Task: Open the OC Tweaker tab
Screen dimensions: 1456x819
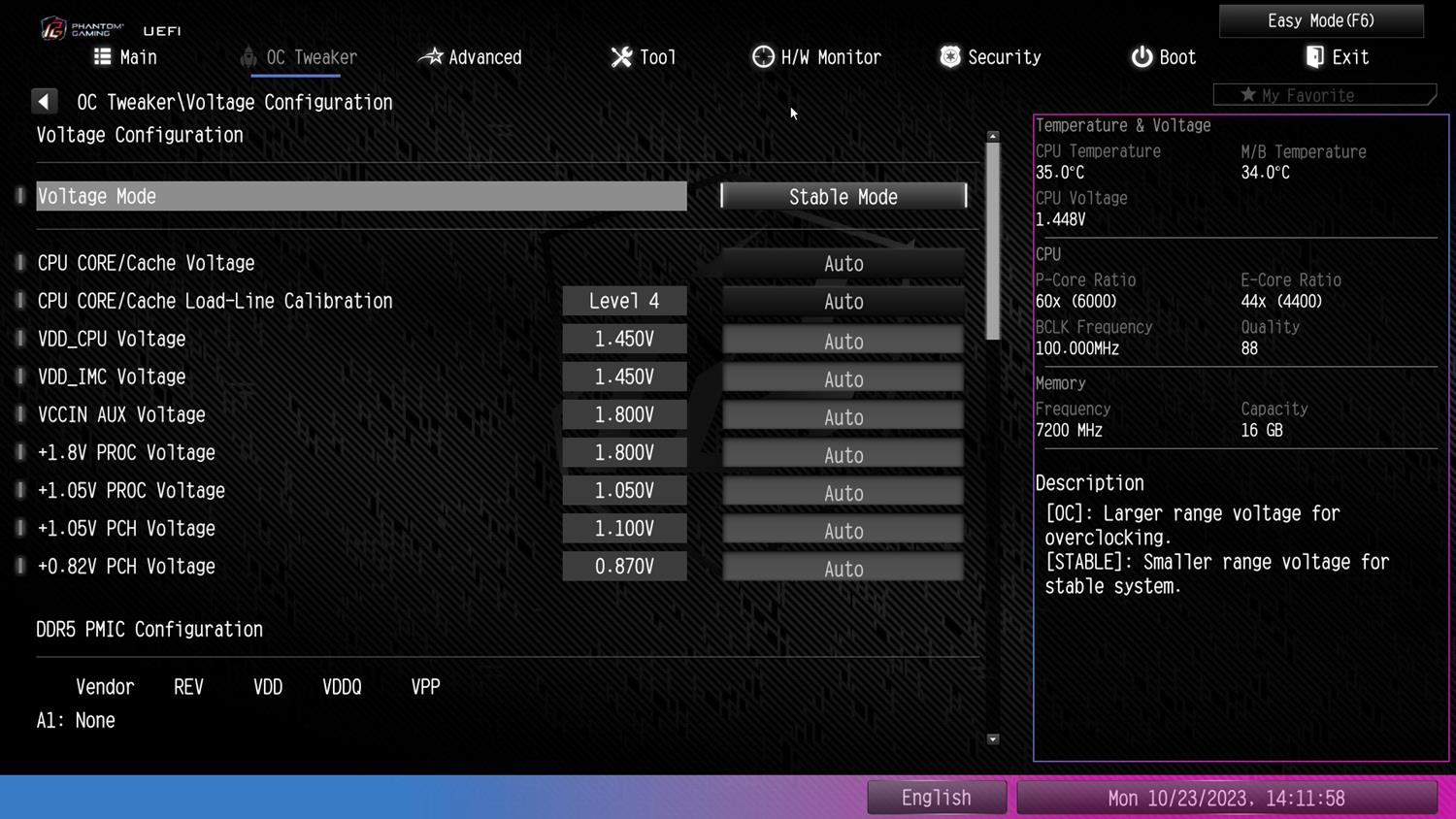Action: 311,57
